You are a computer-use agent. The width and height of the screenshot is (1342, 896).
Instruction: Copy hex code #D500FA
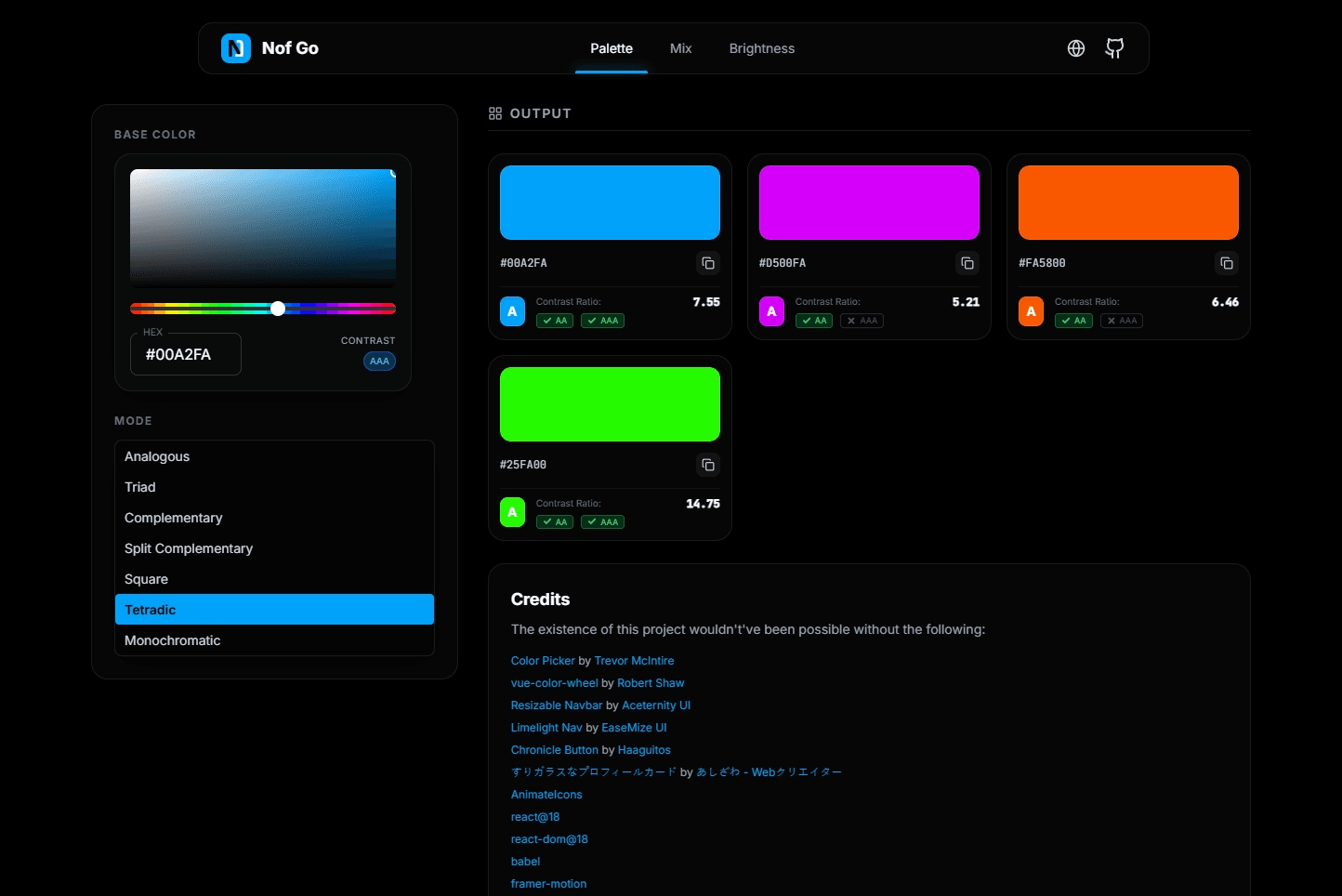(967, 263)
